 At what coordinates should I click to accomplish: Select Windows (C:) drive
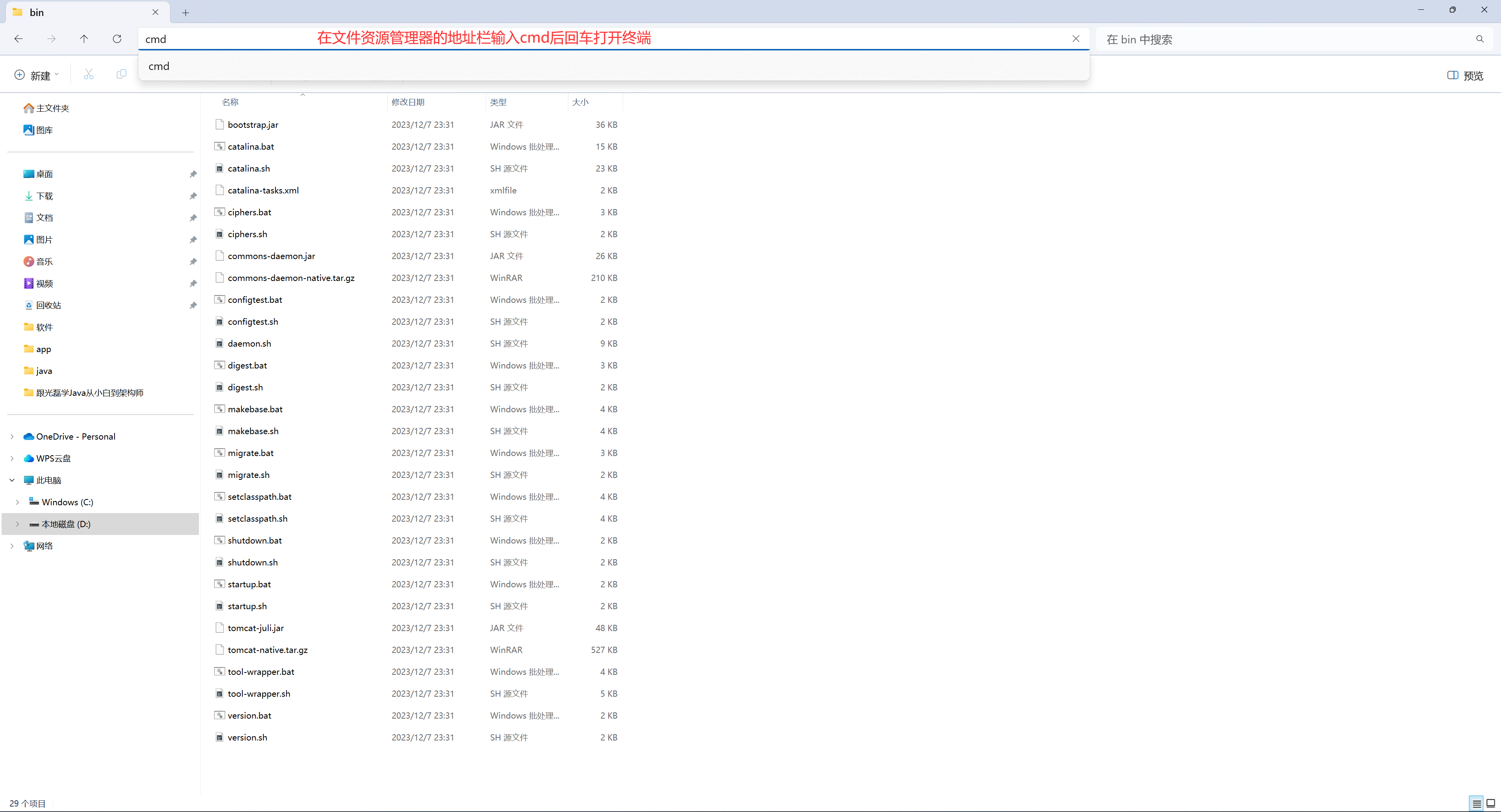click(x=61, y=502)
